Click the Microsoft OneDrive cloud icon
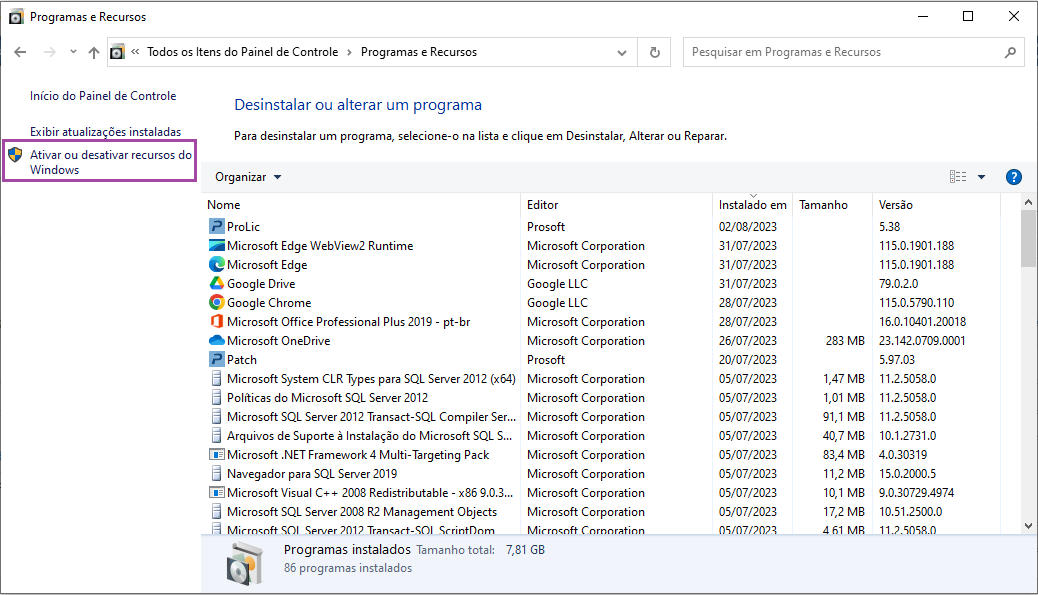The width and height of the screenshot is (1038, 595). (216, 340)
